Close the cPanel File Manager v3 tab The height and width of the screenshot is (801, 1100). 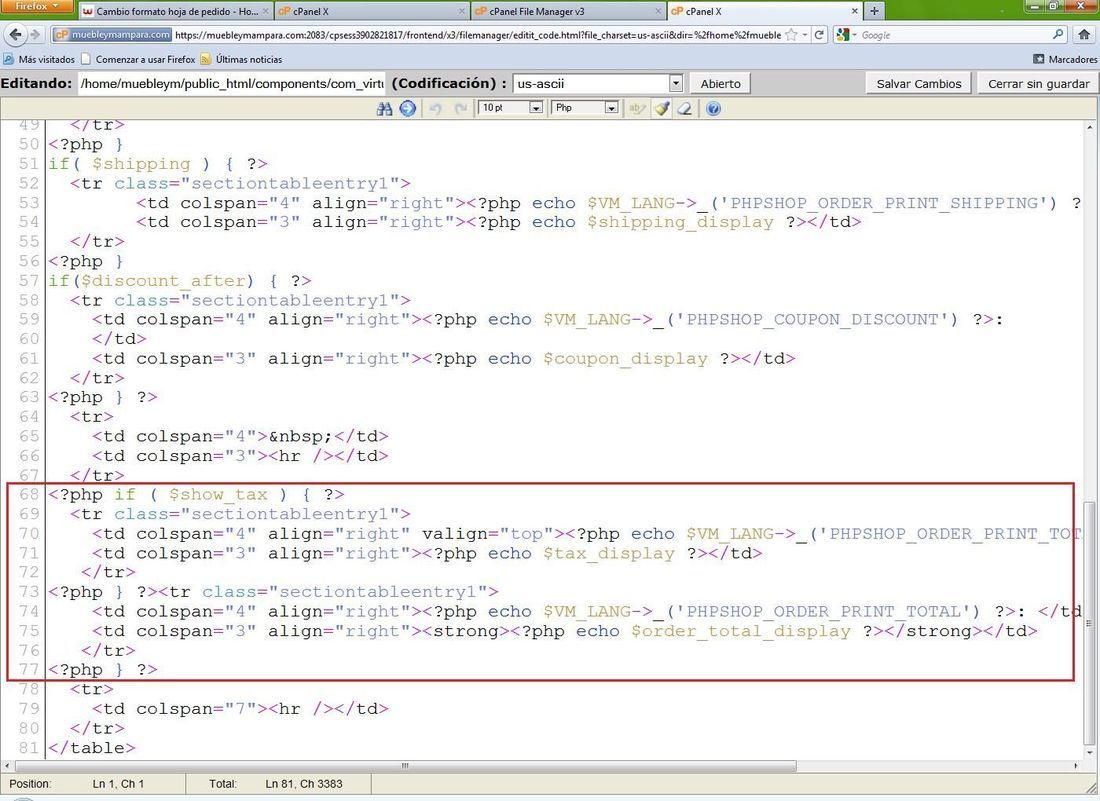point(658,11)
